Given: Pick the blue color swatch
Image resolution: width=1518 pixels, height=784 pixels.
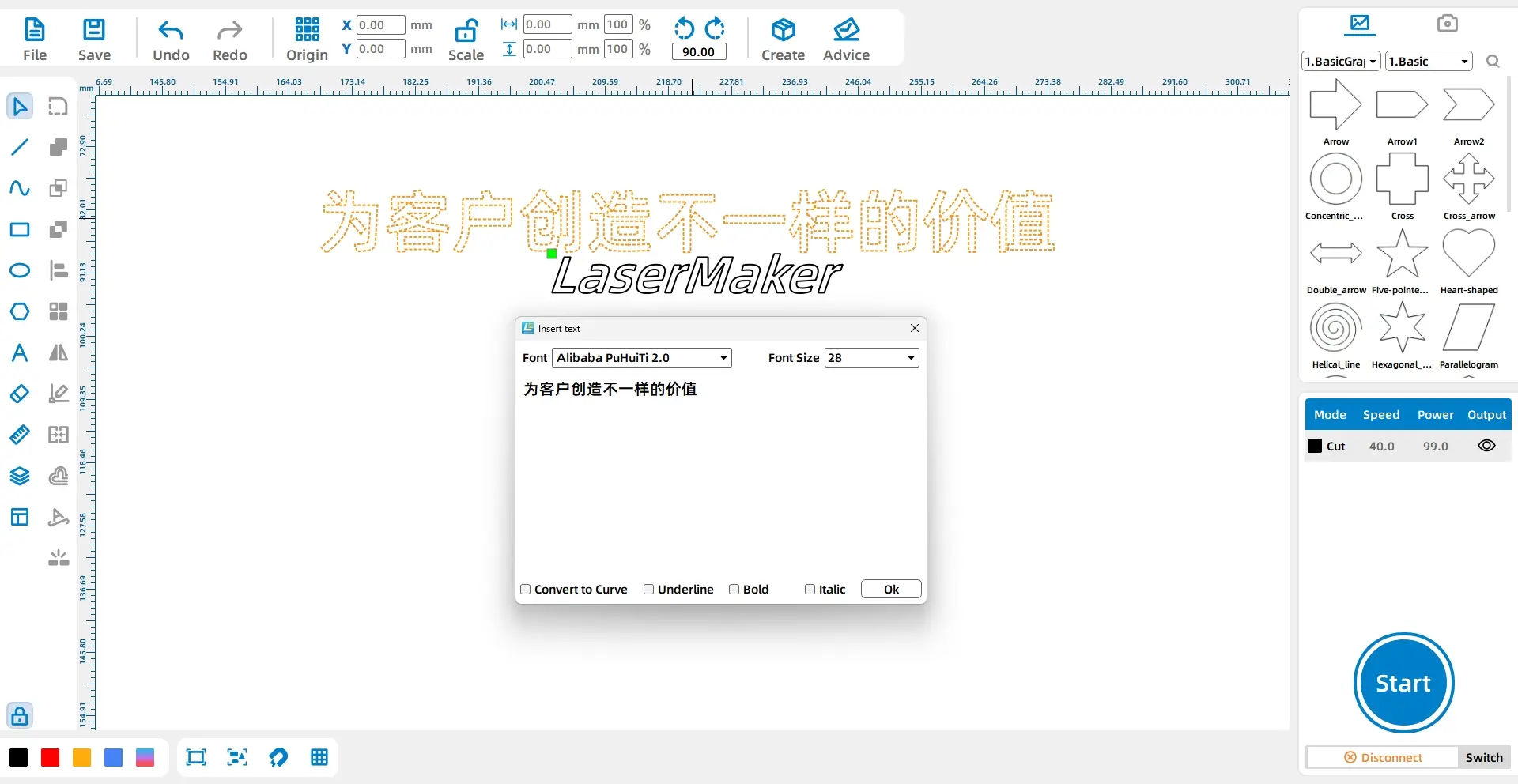Looking at the screenshot, I should [114, 758].
